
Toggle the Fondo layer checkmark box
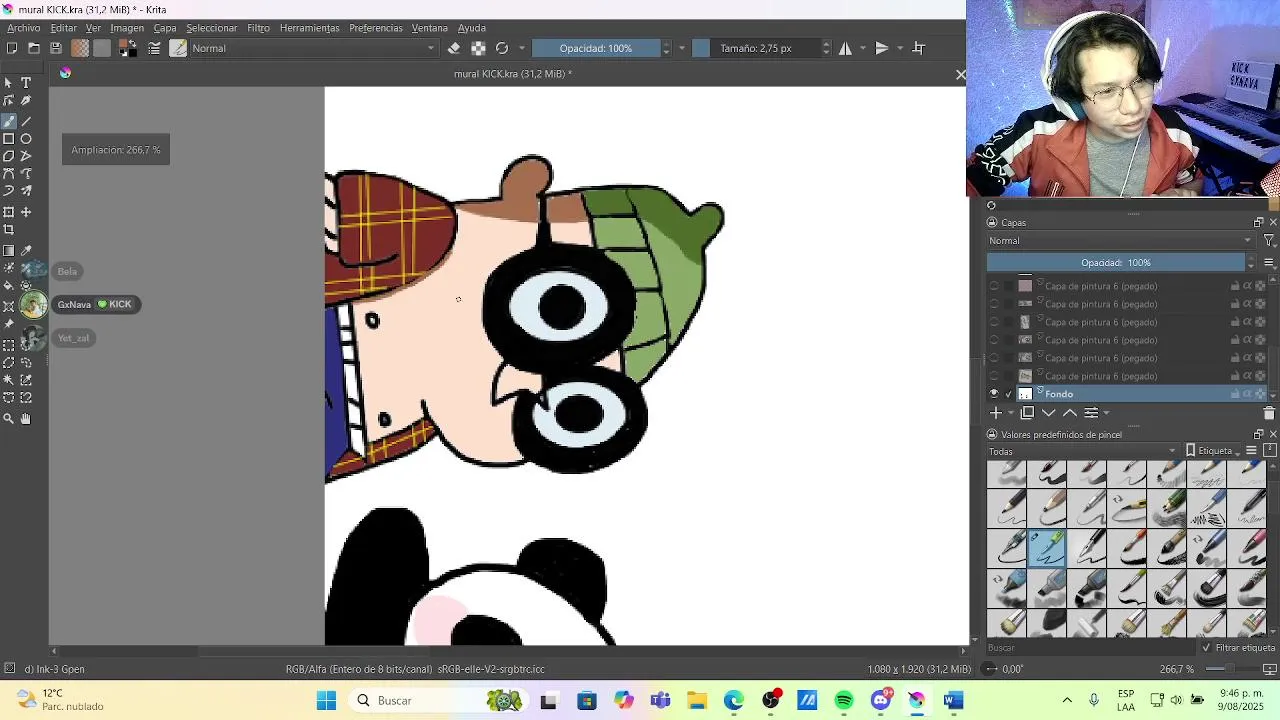pyautogui.click(x=1008, y=394)
